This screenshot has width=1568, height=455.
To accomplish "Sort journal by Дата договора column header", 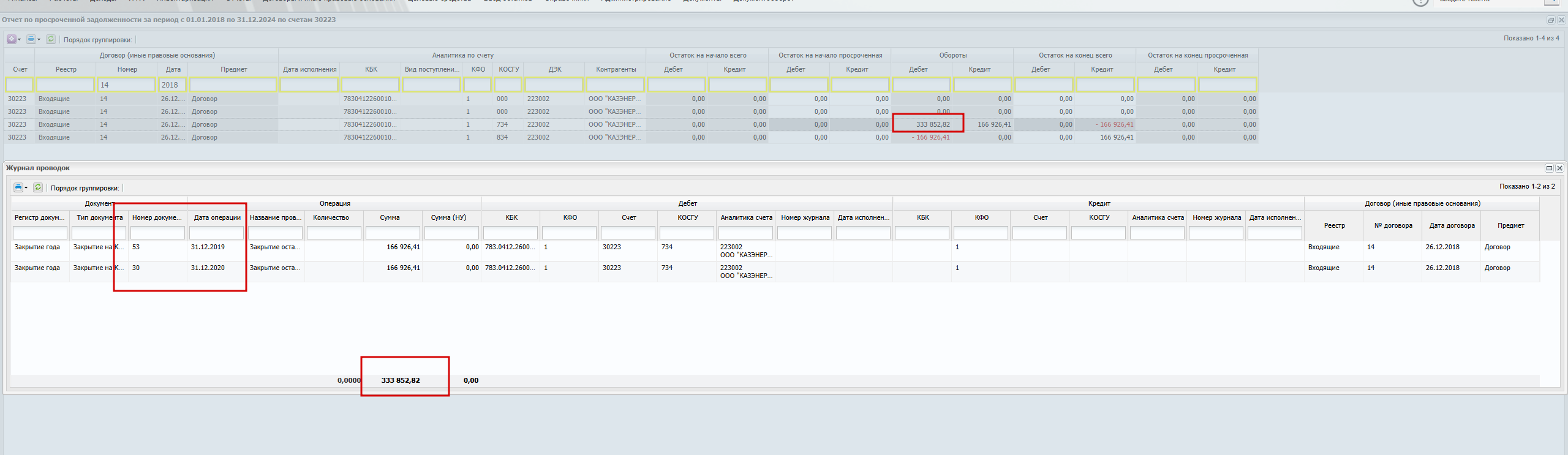I will click(1452, 225).
